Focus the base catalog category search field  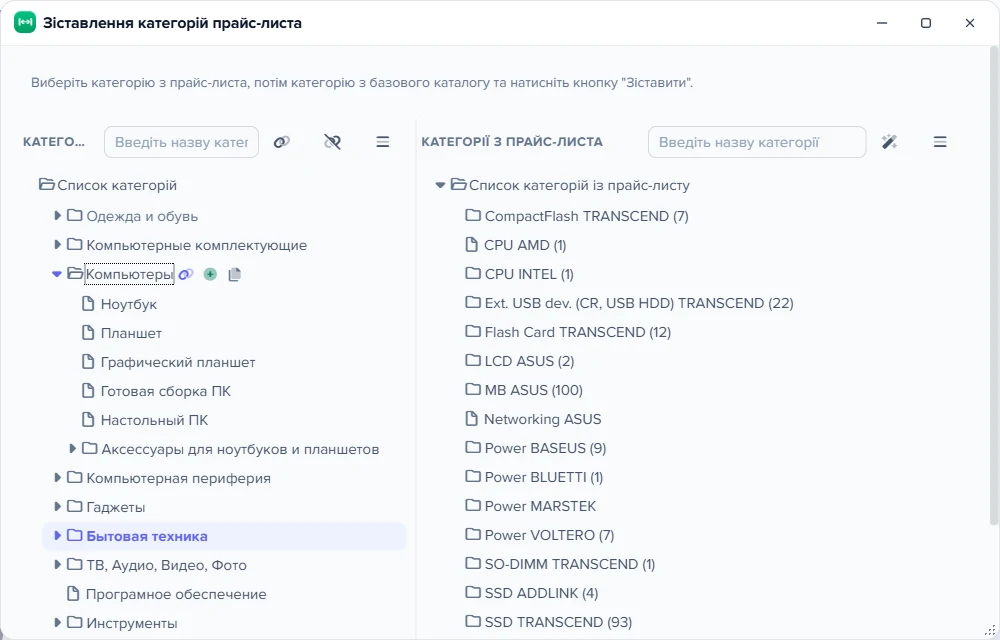[181, 142]
